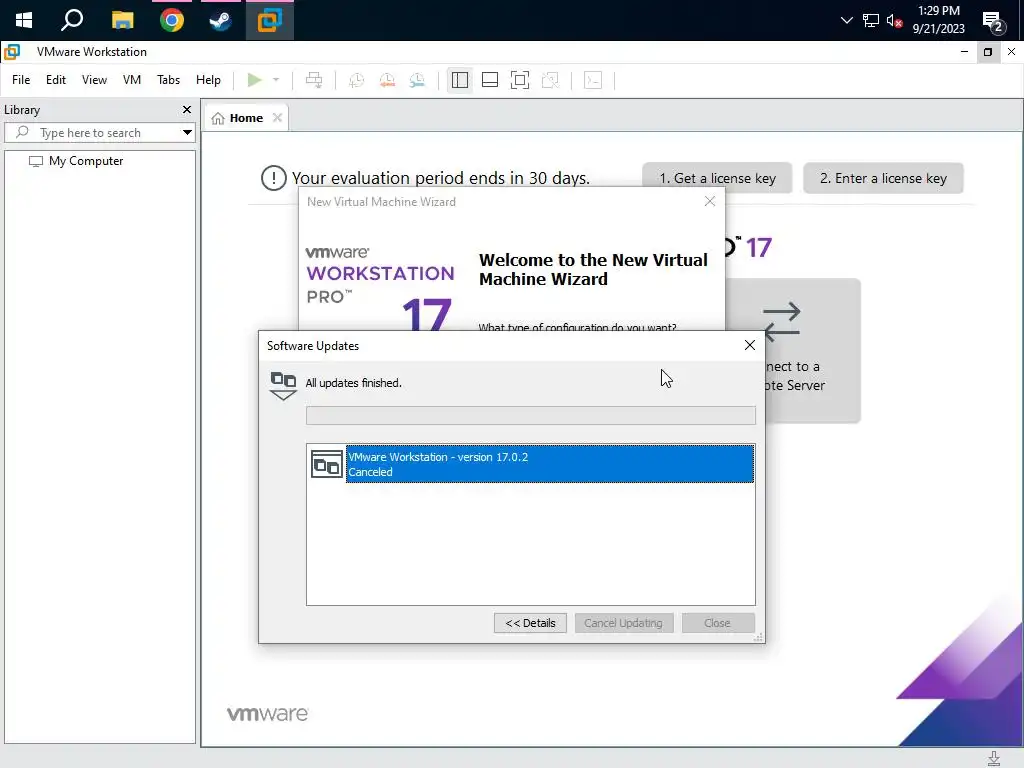The width and height of the screenshot is (1024, 768).
Task: Click the Take Snapshot toolbar icon
Action: point(357,80)
